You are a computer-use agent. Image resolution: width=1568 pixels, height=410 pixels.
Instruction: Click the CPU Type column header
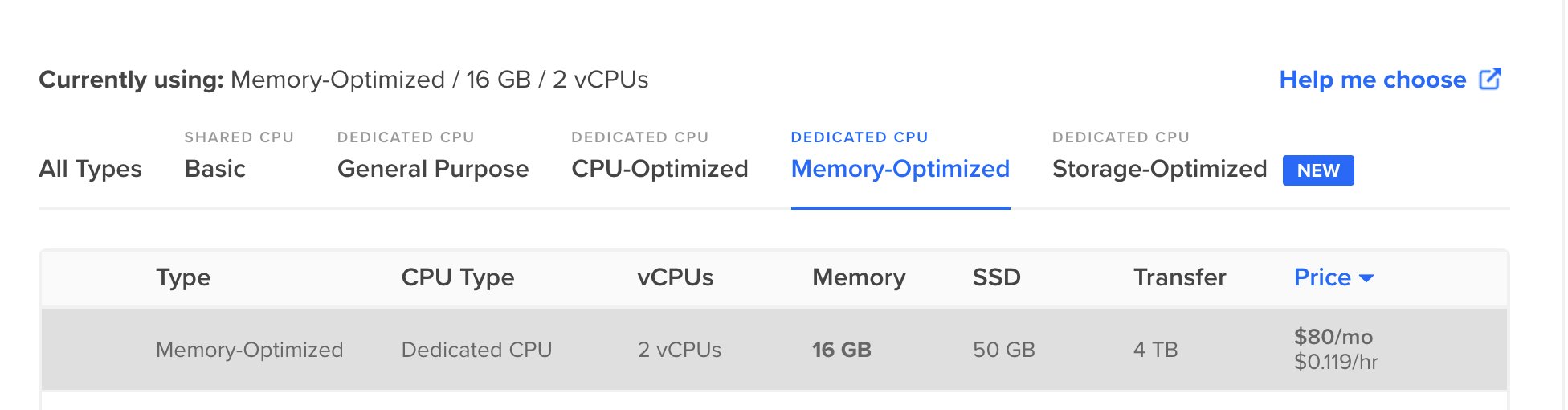458,277
